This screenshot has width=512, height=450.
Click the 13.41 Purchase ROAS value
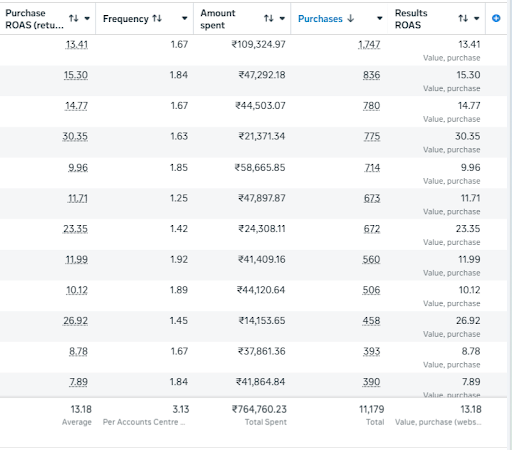[x=77, y=45]
